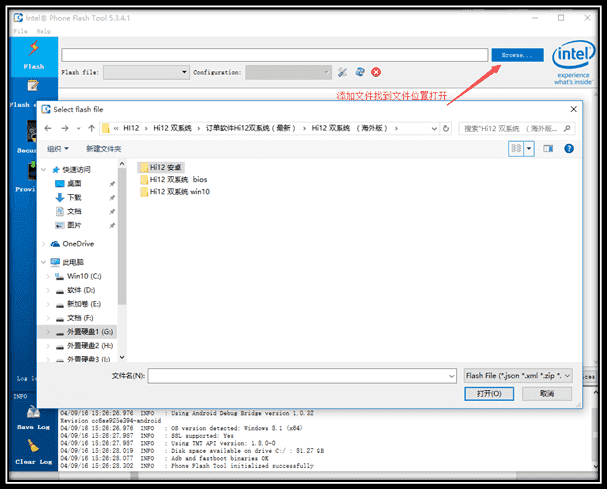This screenshot has width=607, height=489.
Task: Open the 组织 menu
Action: (58, 149)
